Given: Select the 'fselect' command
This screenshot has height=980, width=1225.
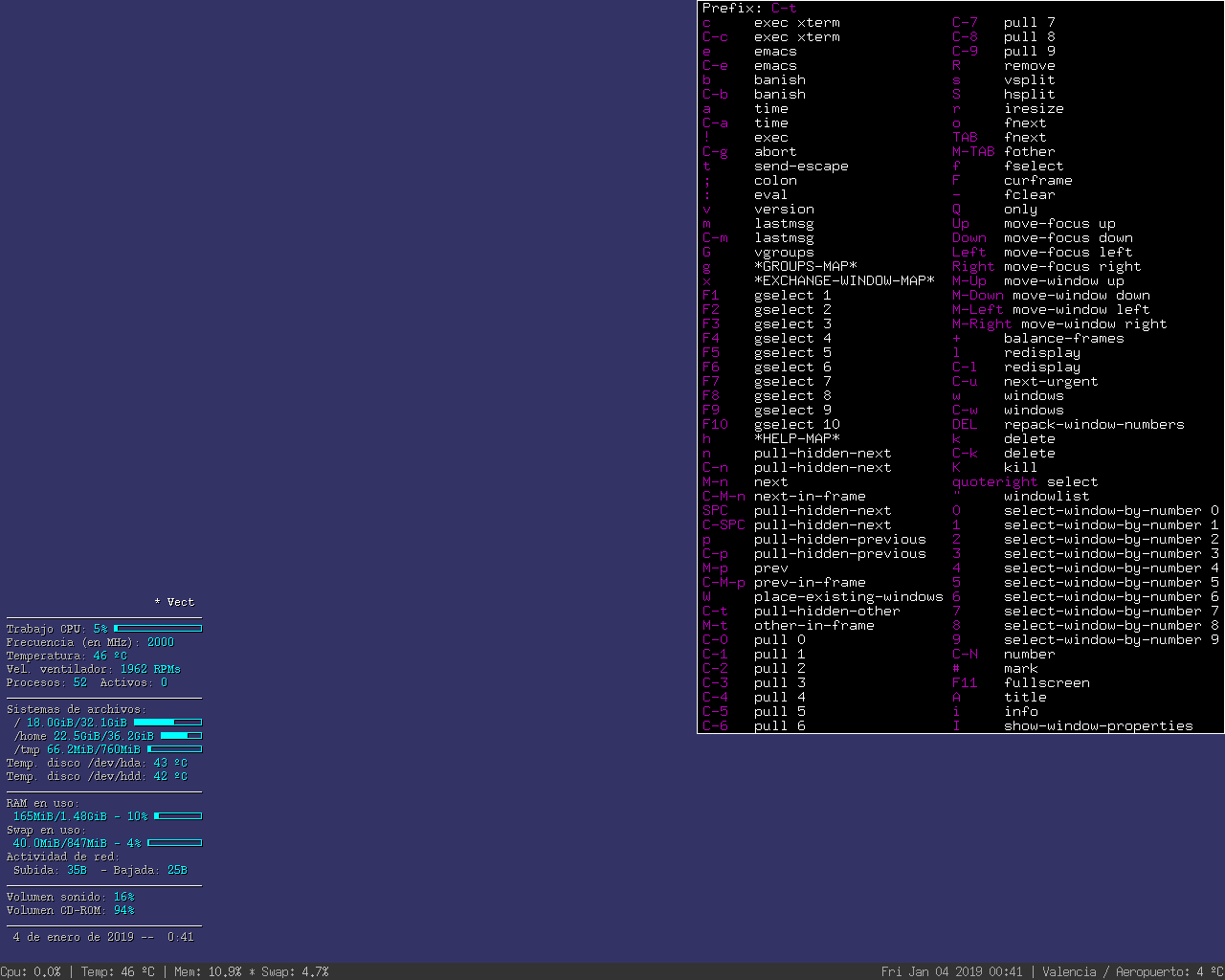Looking at the screenshot, I should point(1034,166).
